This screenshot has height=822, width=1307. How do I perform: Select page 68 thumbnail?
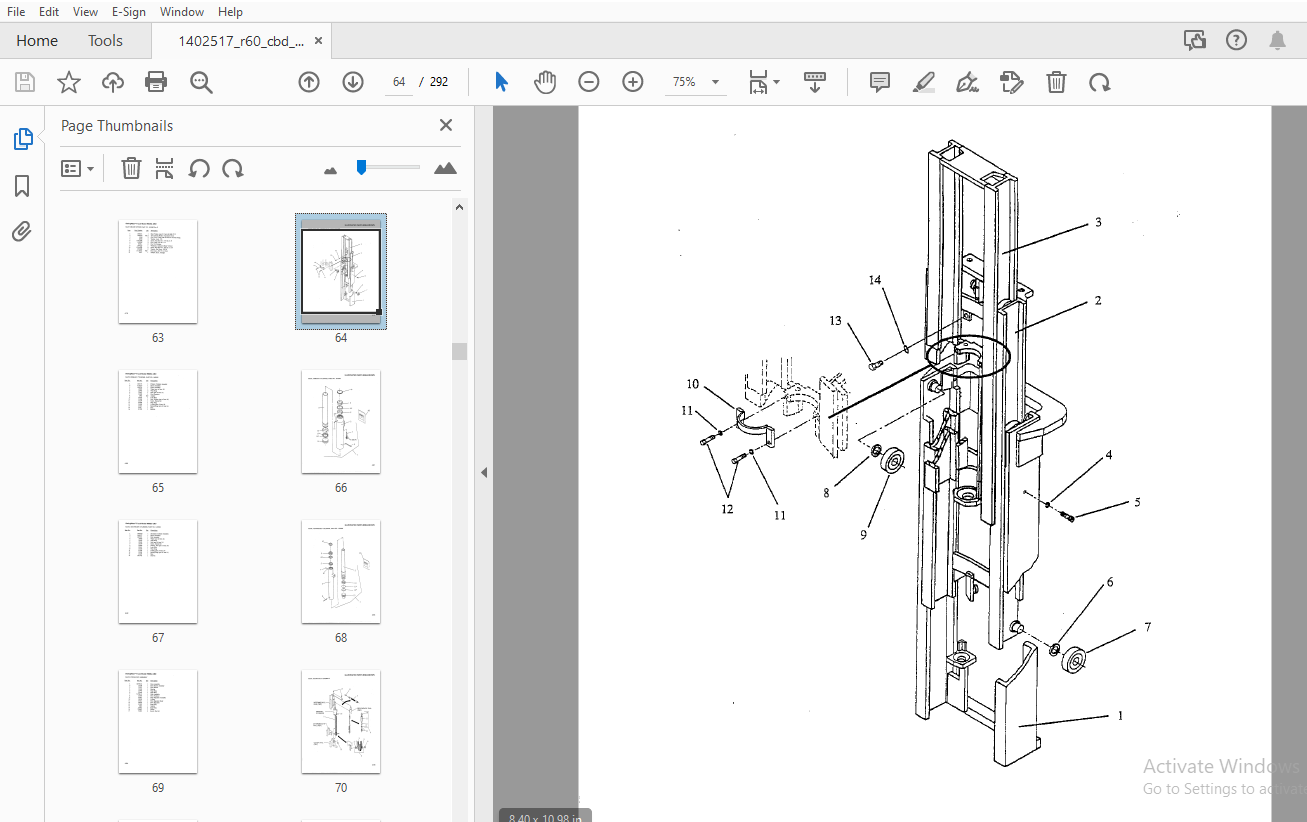341,572
